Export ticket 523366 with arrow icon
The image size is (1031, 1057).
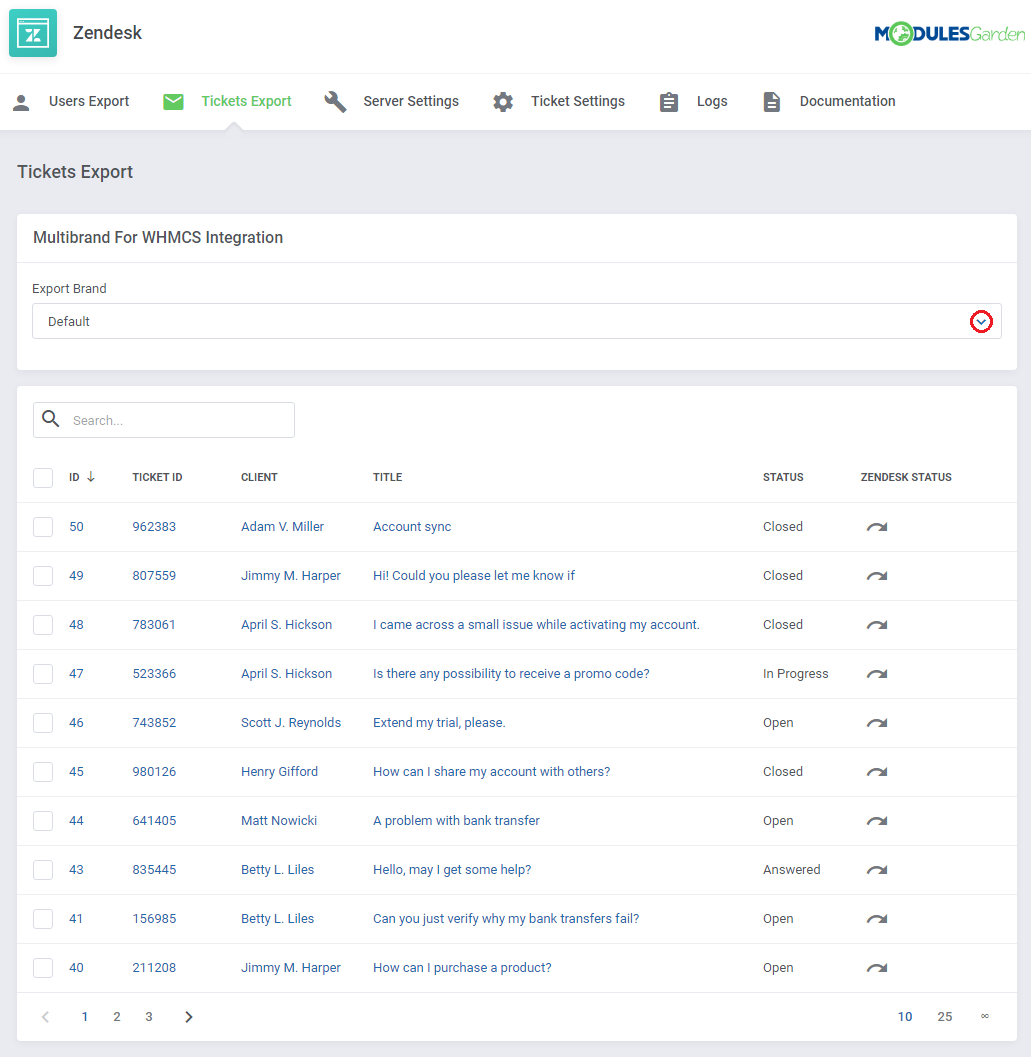[877, 674]
